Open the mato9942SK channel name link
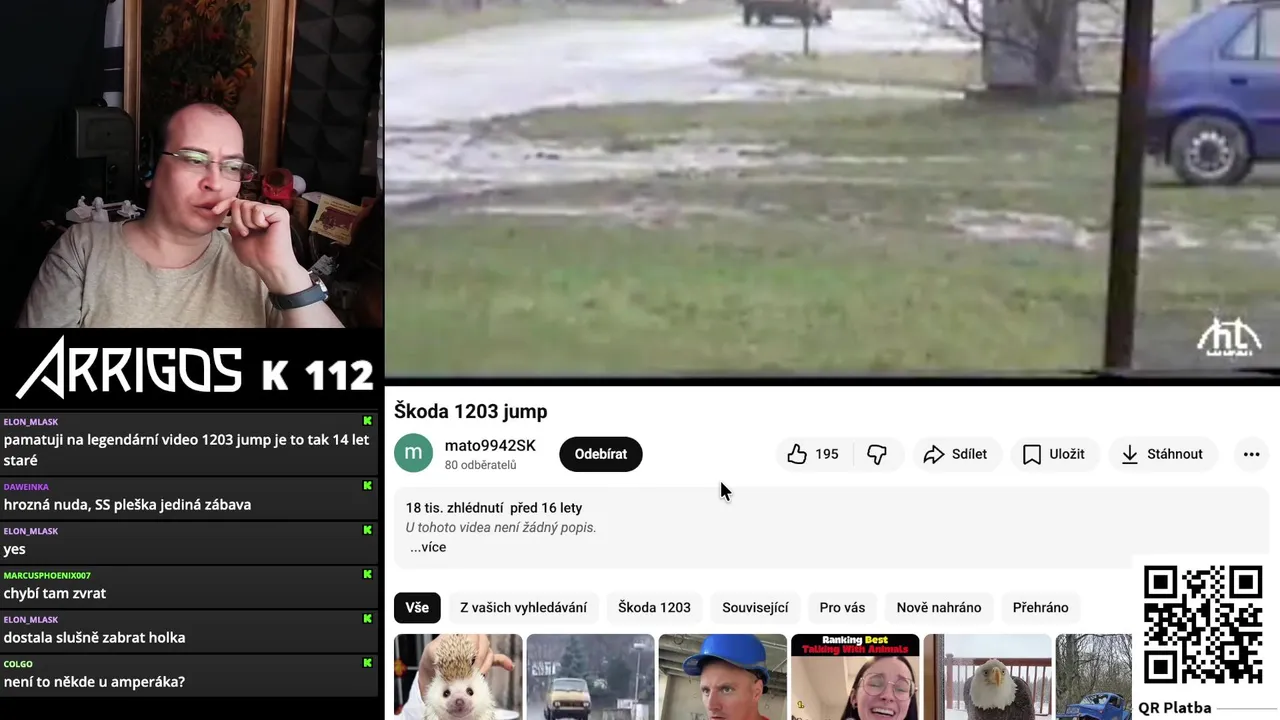 click(x=490, y=445)
